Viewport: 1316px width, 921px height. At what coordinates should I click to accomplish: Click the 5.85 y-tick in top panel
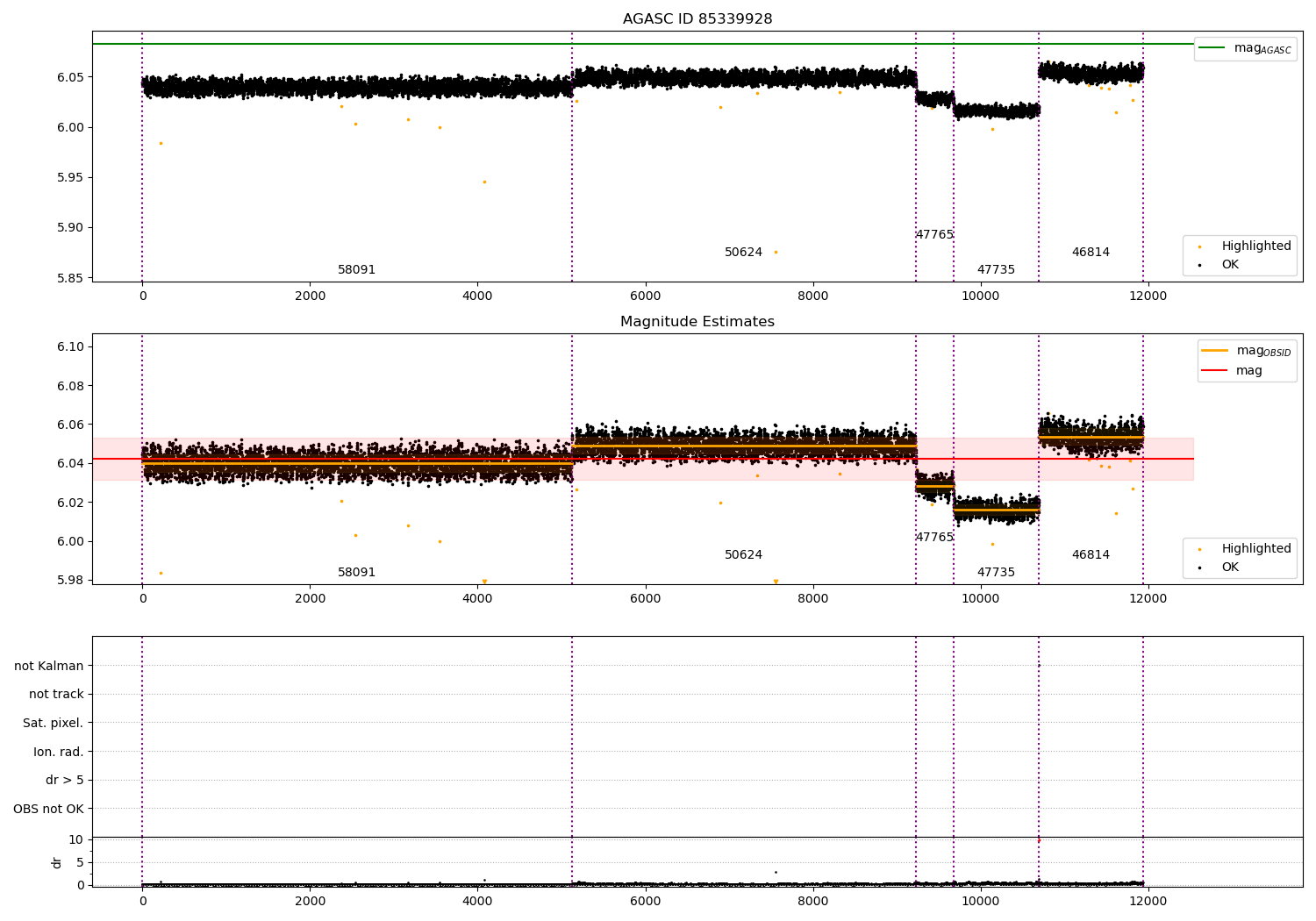70,278
